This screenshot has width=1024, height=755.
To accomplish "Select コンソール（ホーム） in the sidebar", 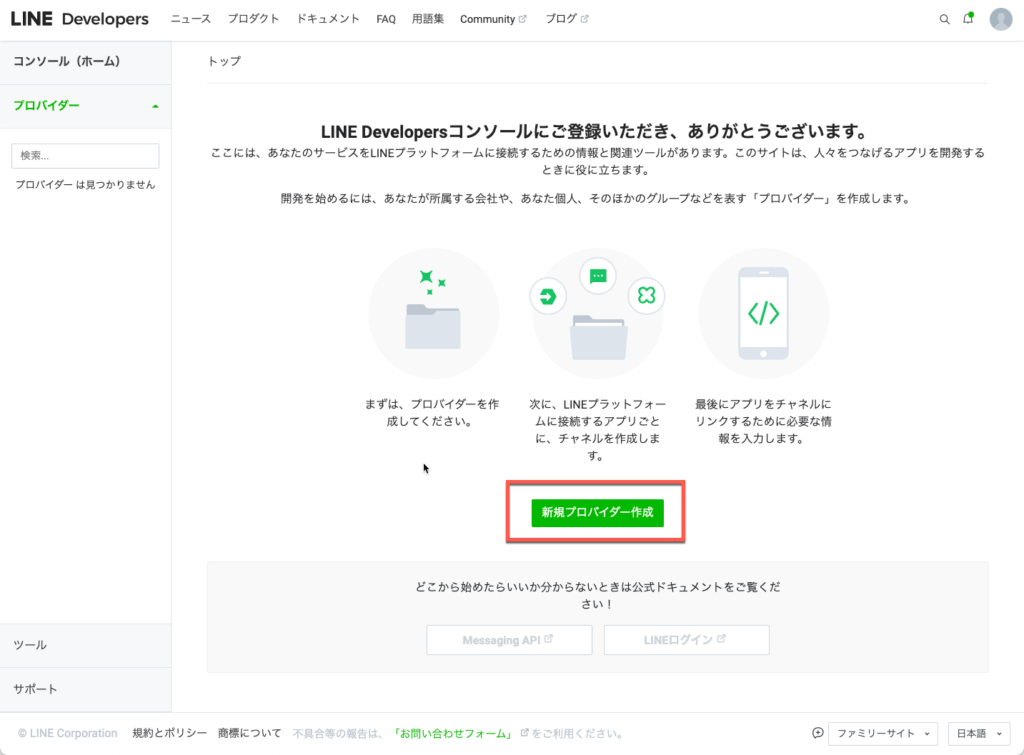I will tap(67, 62).
